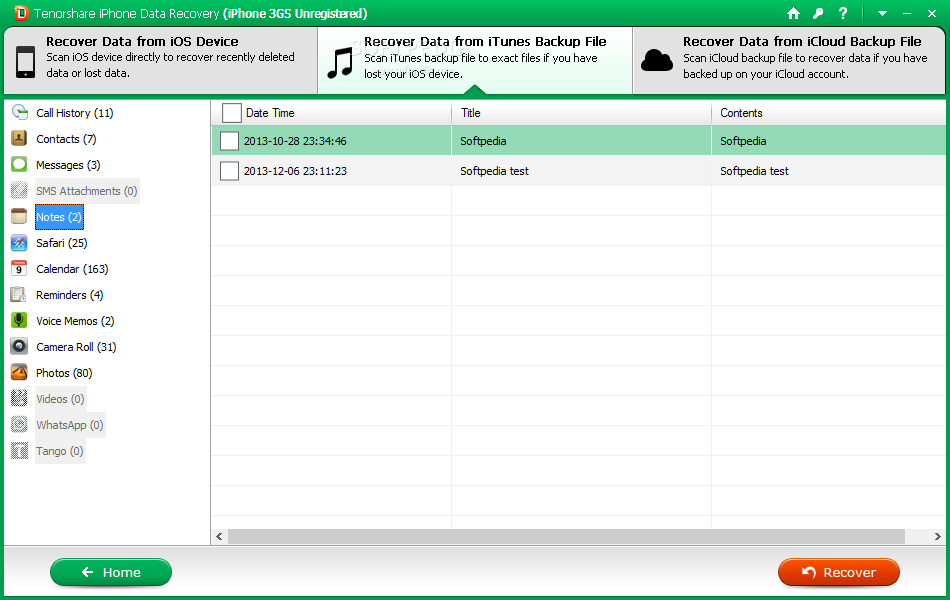Viewport: 950px width, 600px height.
Task: Click the cloud iCloud icon
Action: [657, 61]
